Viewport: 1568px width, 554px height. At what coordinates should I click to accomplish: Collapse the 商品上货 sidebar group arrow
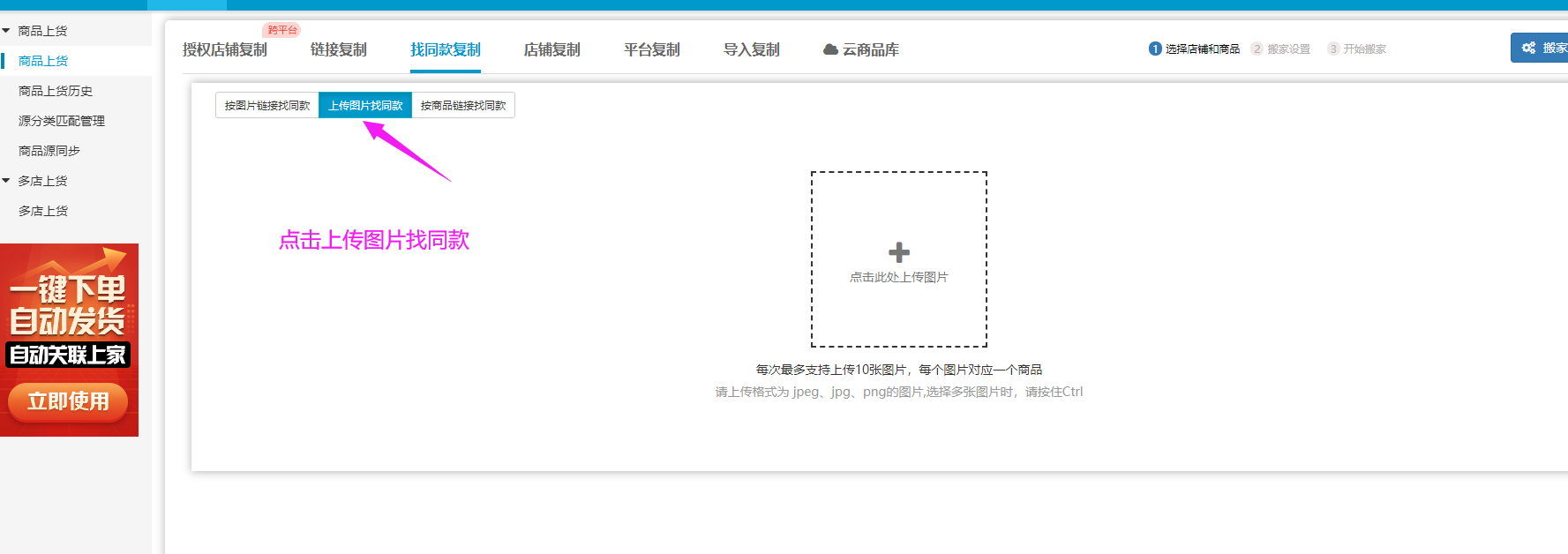7,31
